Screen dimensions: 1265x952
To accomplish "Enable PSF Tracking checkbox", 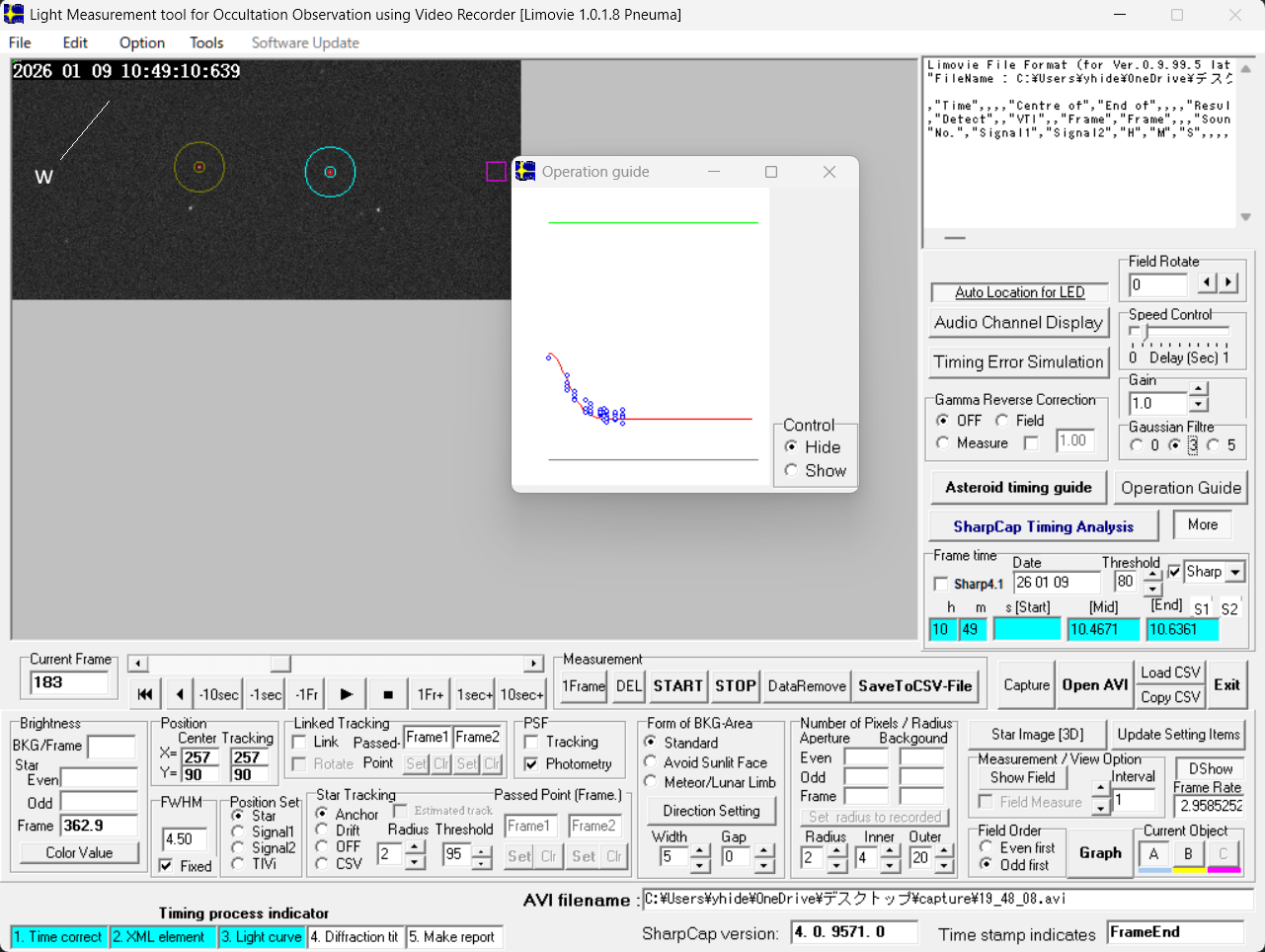I will pyautogui.click(x=531, y=742).
